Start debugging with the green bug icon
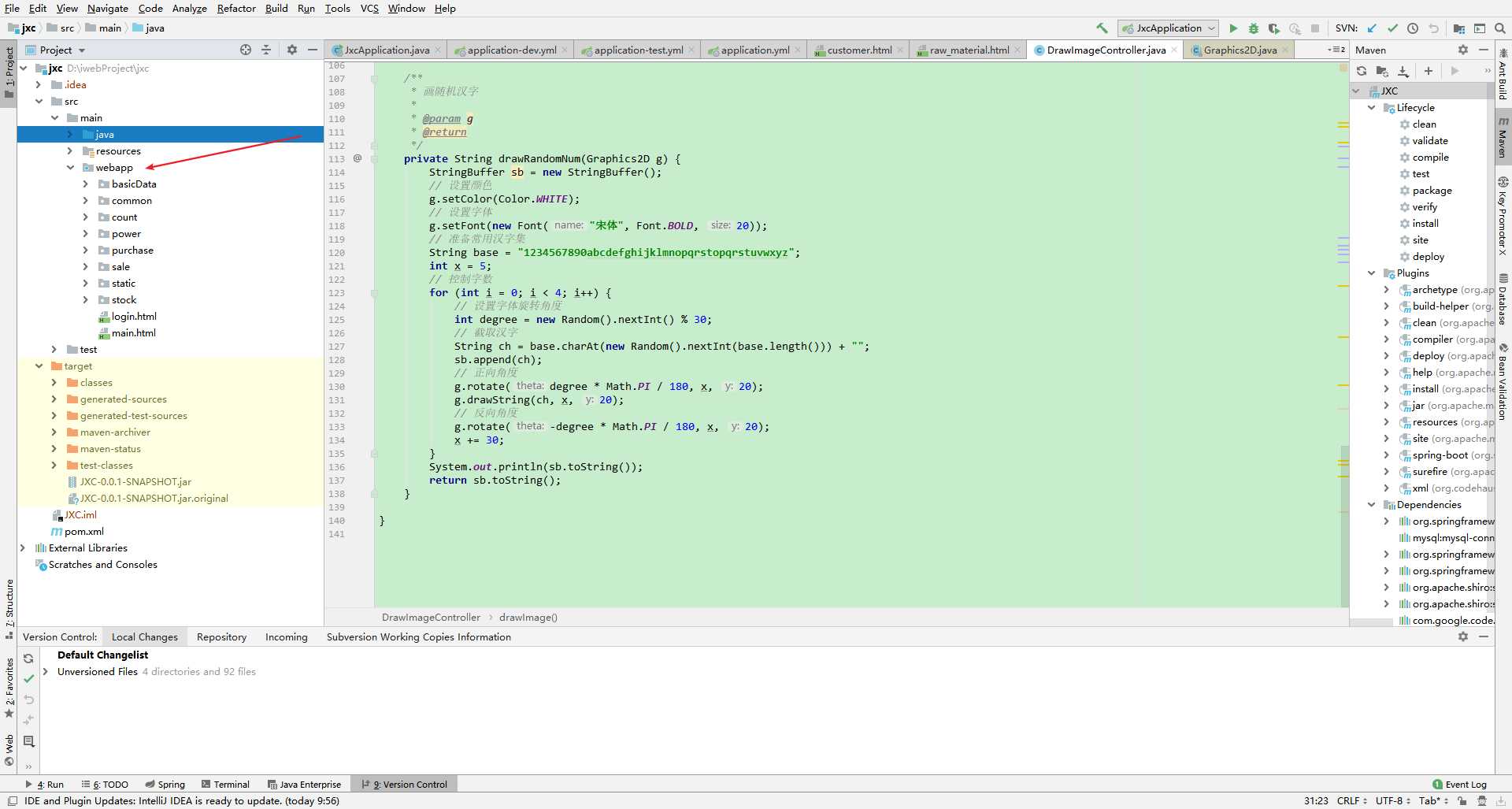This screenshot has width=1512, height=809. point(1254,28)
